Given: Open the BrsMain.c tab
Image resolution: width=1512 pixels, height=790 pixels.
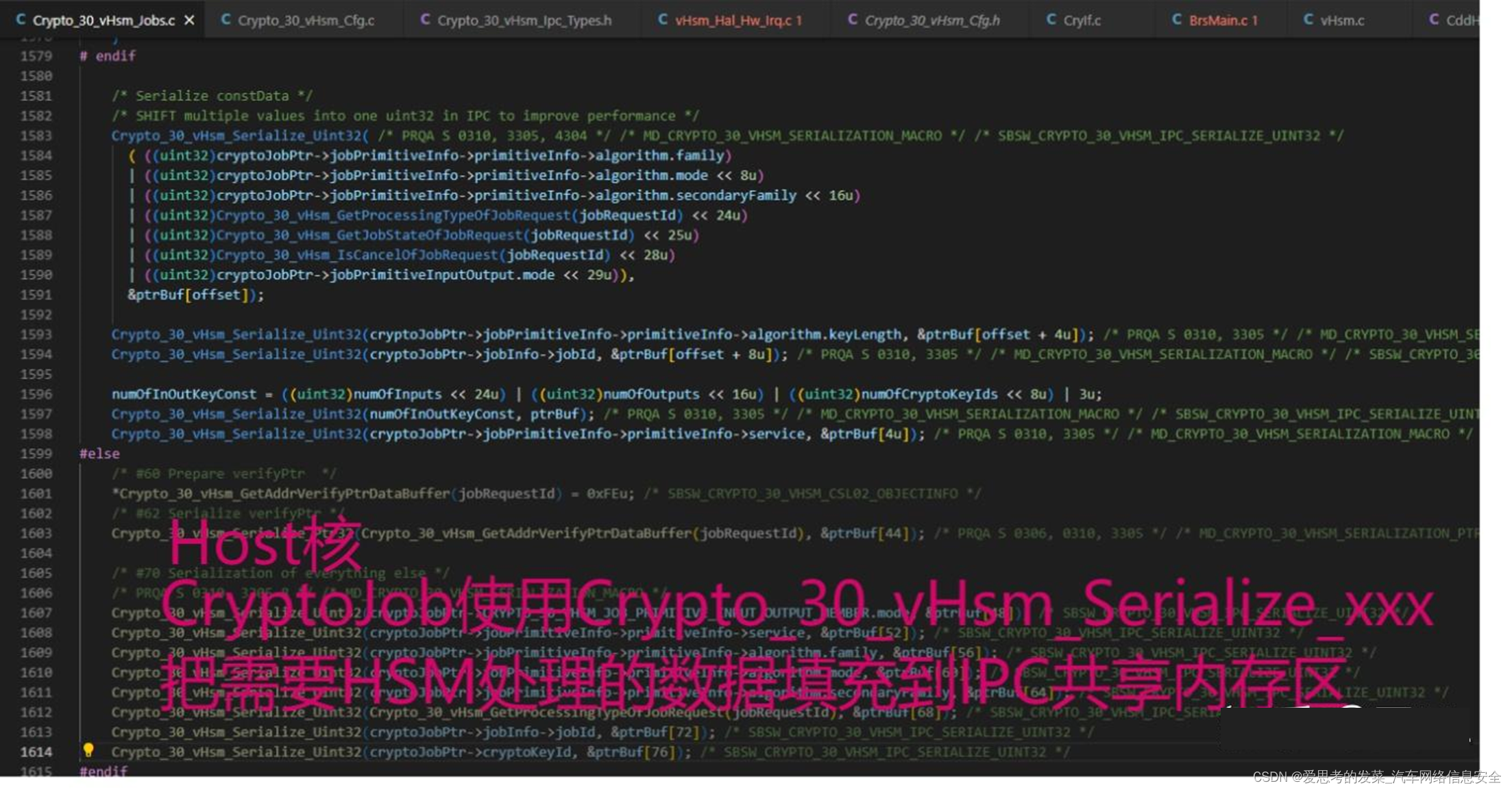Looking at the screenshot, I should tap(1223, 21).
